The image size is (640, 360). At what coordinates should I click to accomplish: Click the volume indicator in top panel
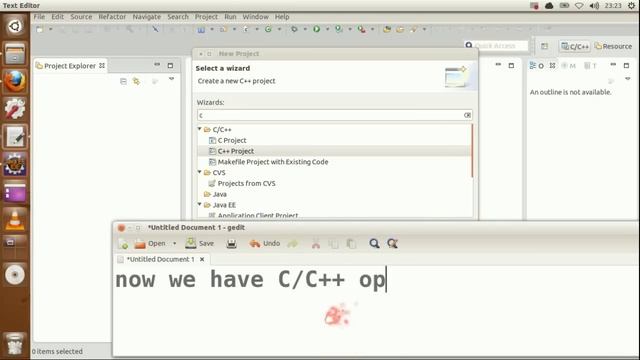[594, 5]
